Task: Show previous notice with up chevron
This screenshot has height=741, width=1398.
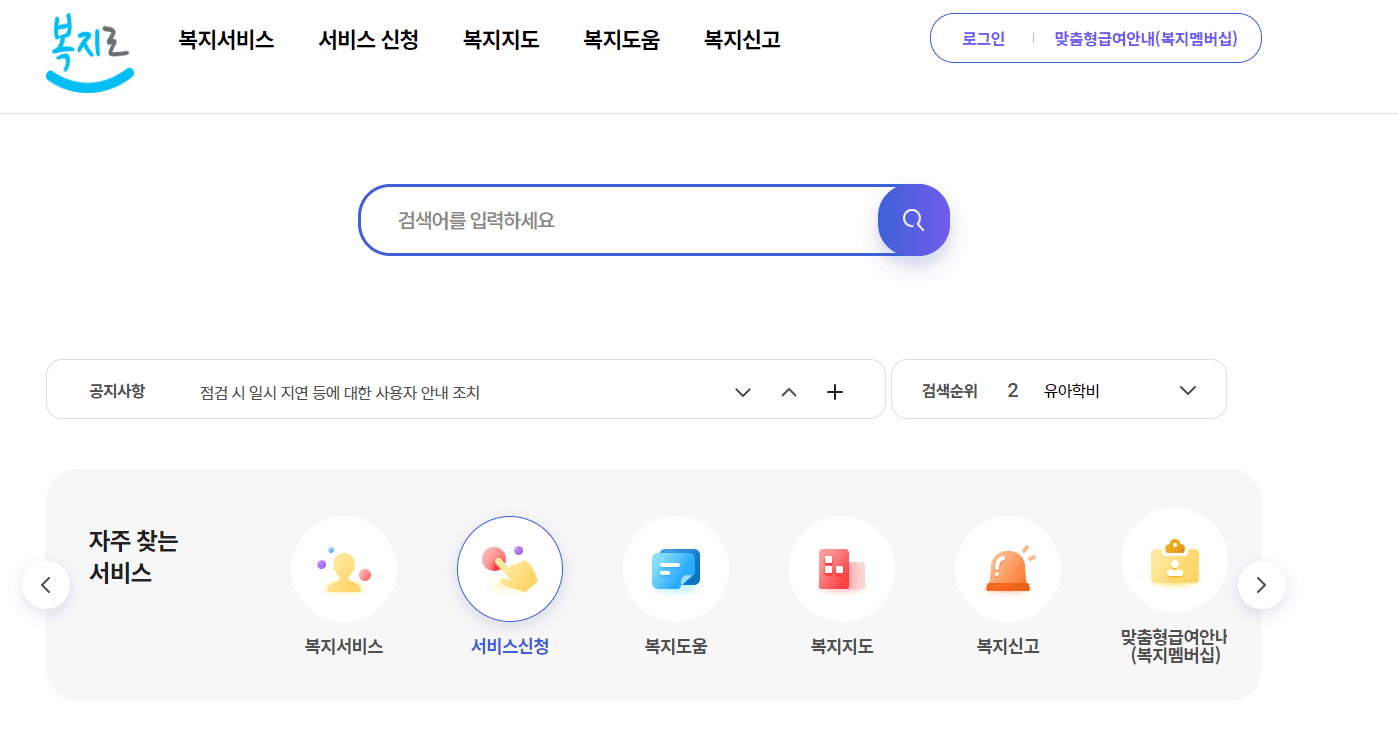Action: click(x=789, y=392)
